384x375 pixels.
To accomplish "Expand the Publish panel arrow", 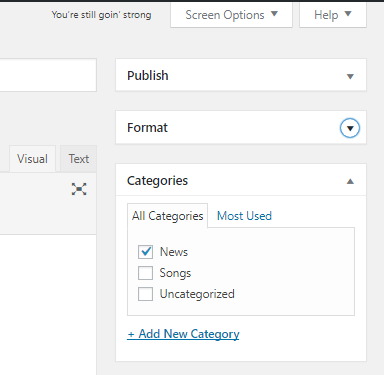I will tap(350, 76).
